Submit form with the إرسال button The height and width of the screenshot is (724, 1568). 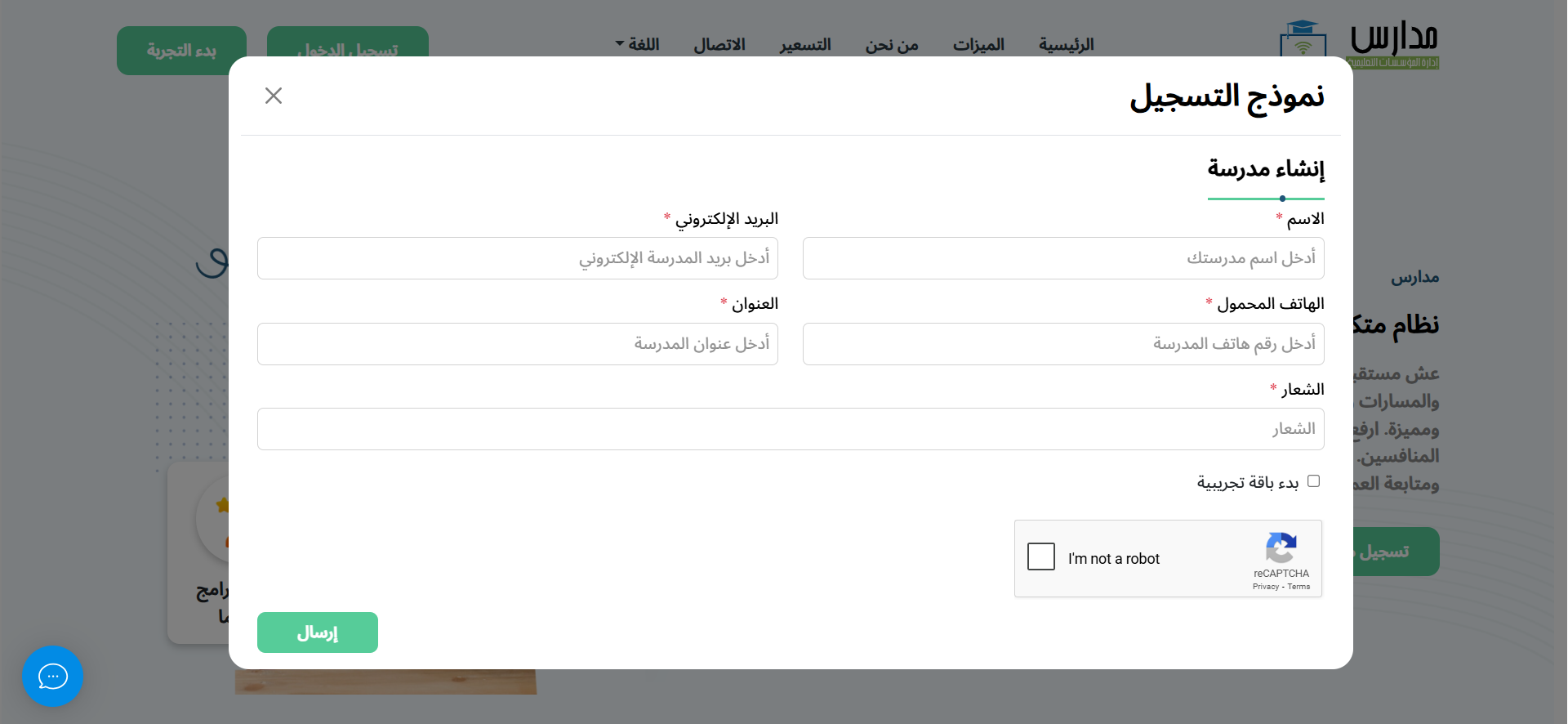[318, 632]
